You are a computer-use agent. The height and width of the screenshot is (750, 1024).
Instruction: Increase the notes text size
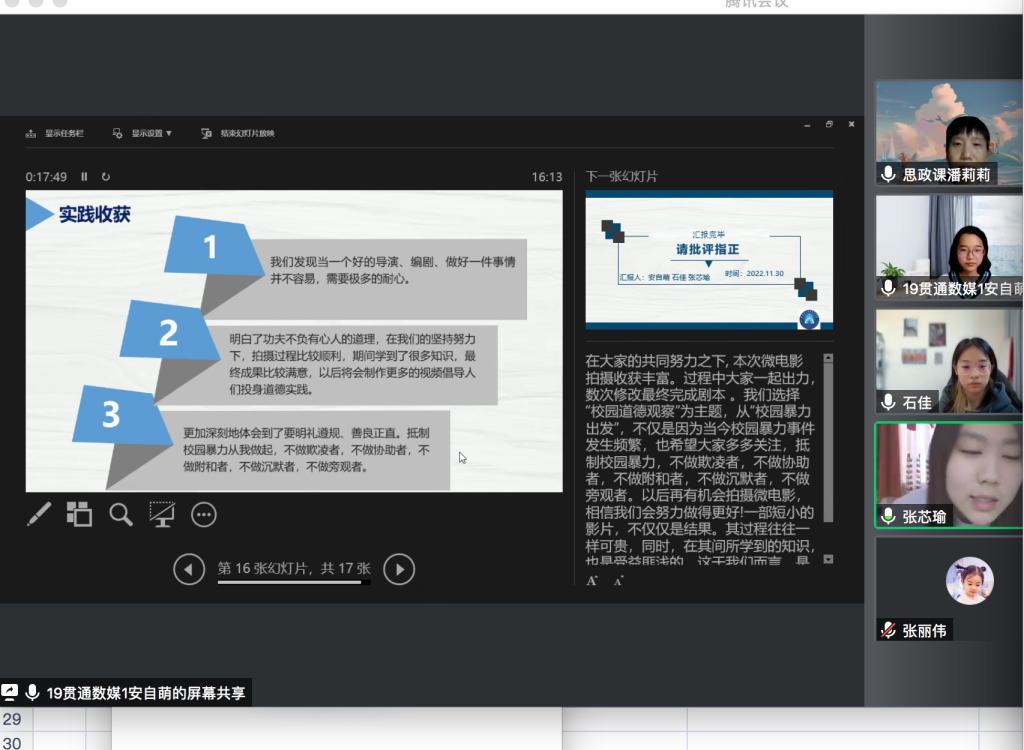click(592, 581)
